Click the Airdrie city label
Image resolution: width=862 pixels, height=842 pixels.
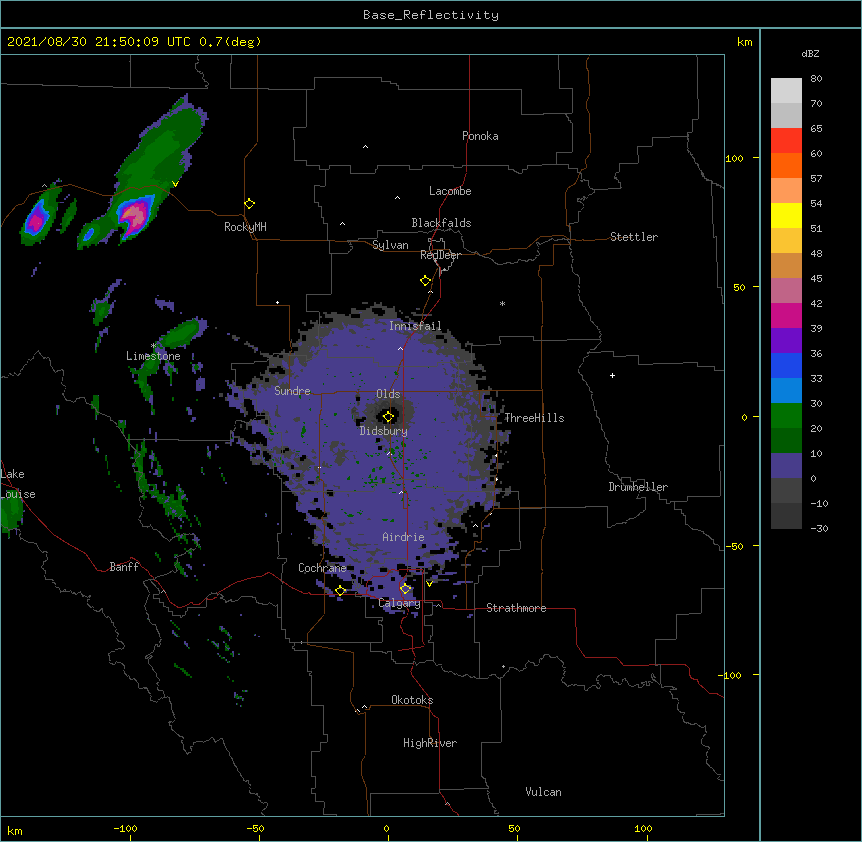pyautogui.click(x=403, y=537)
